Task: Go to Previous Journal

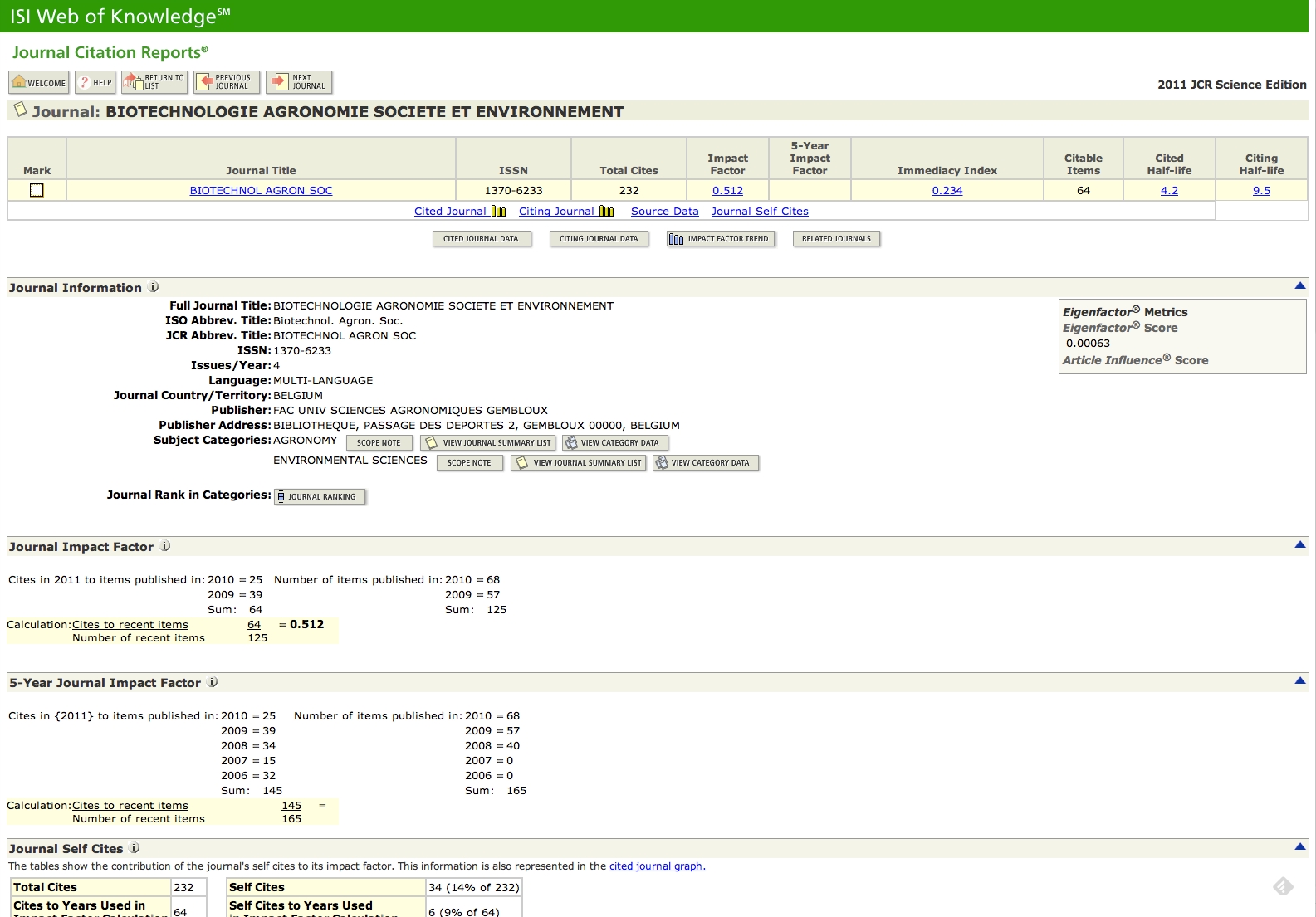Action: pyautogui.click(x=227, y=82)
